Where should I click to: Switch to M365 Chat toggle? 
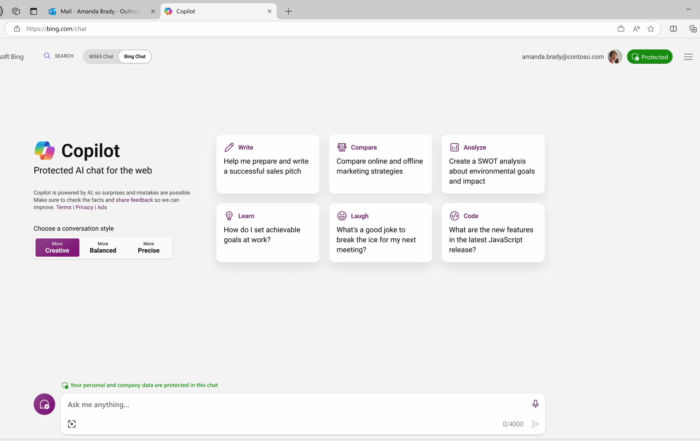click(101, 57)
